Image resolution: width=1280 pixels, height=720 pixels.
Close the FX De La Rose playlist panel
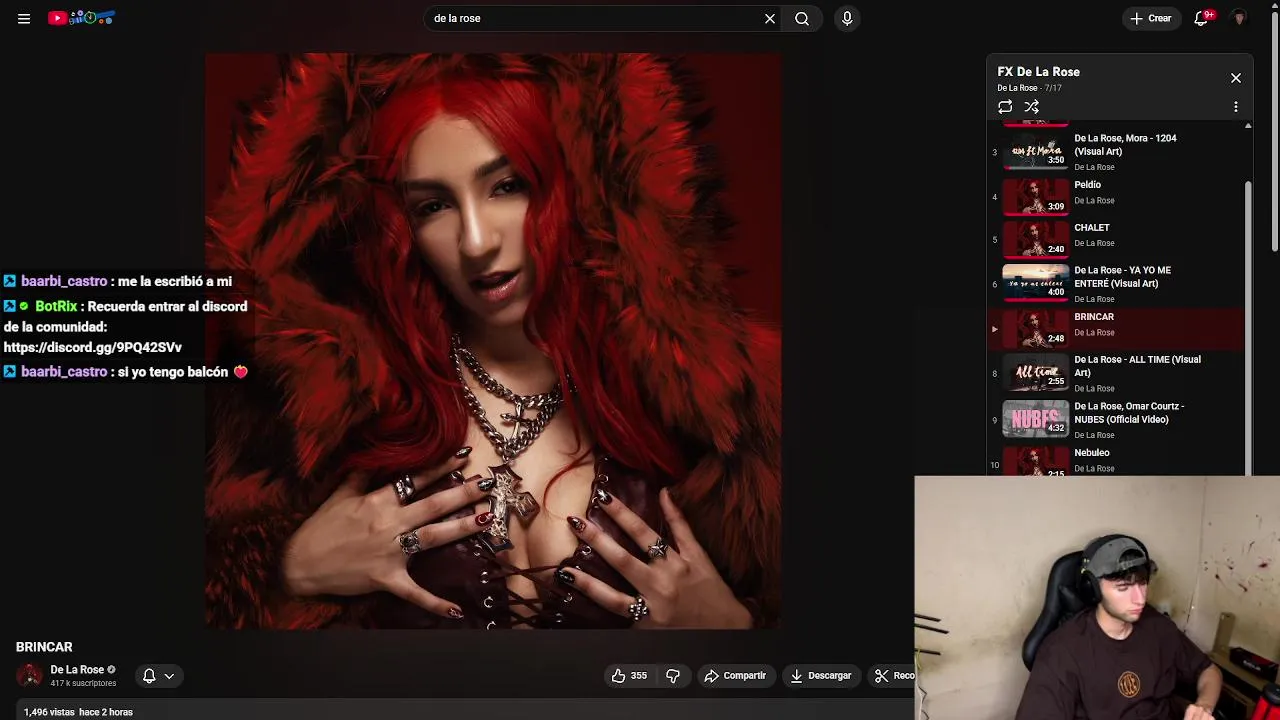1236,78
